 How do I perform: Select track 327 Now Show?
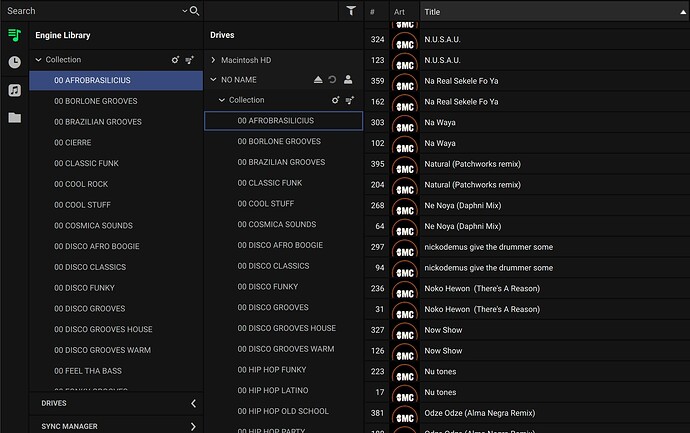(527, 330)
